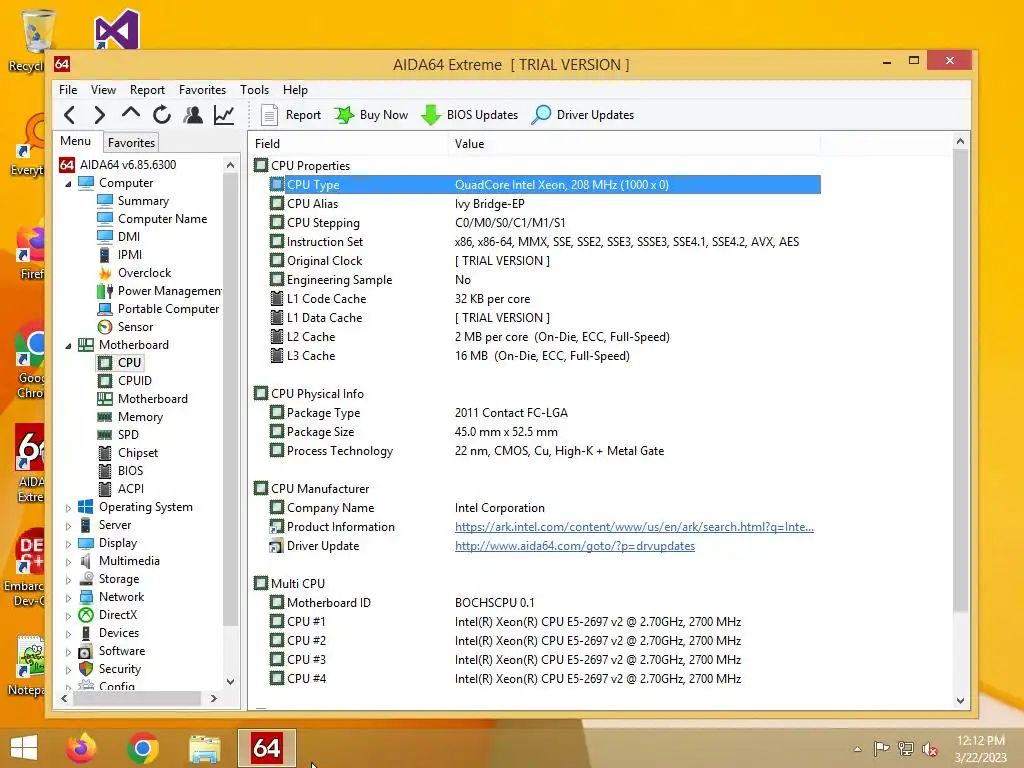Screen dimensions: 1024x768
Task: Launch Firefox from the taskbar
Action: 81,748
